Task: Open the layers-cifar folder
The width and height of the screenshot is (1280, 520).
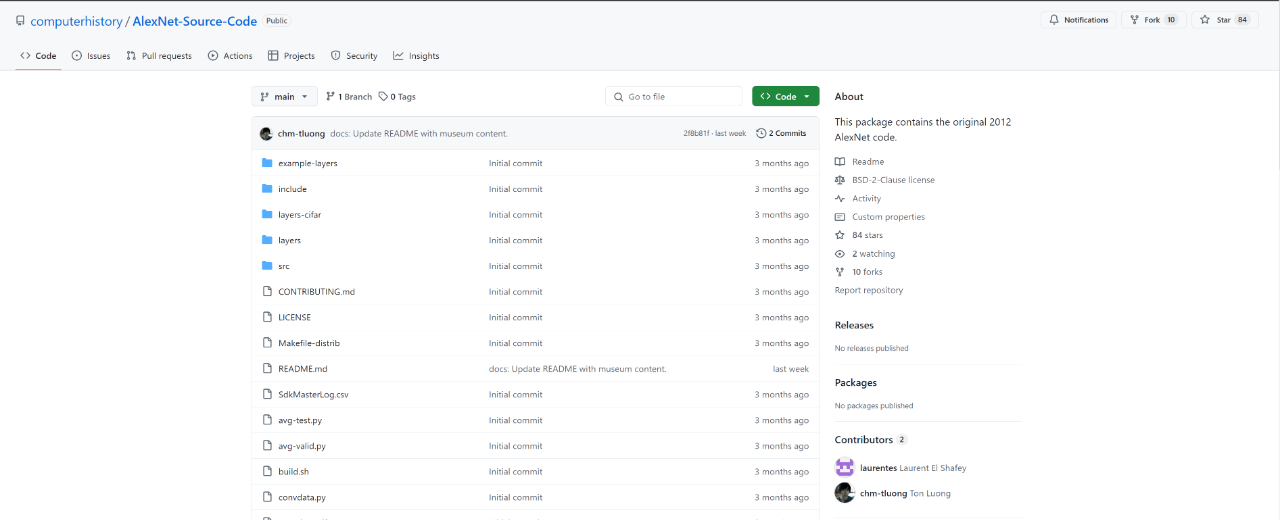Action: tap(300, 215)
